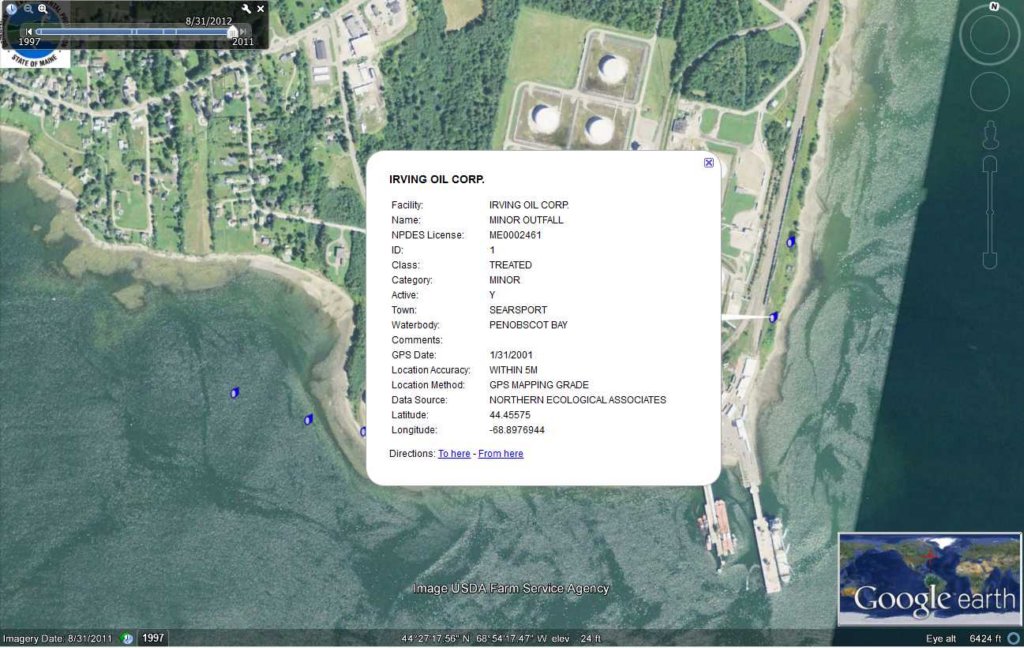Click the GPS date '1/31/2001'
This screenshot has height=648, width=1024.
point(511,355)
